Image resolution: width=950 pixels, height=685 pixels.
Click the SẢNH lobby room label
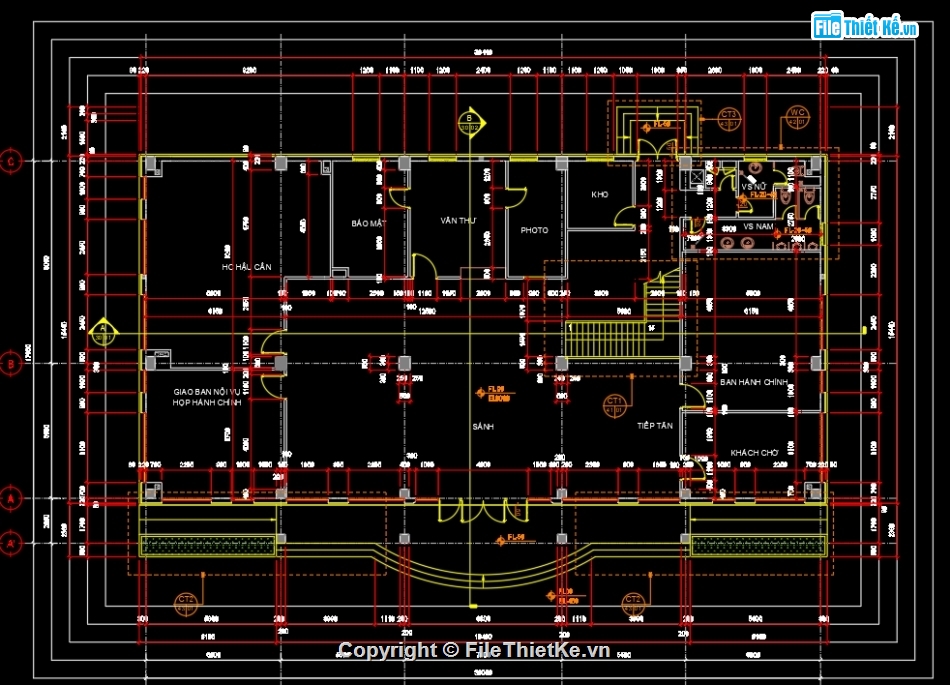pos(483,427)
